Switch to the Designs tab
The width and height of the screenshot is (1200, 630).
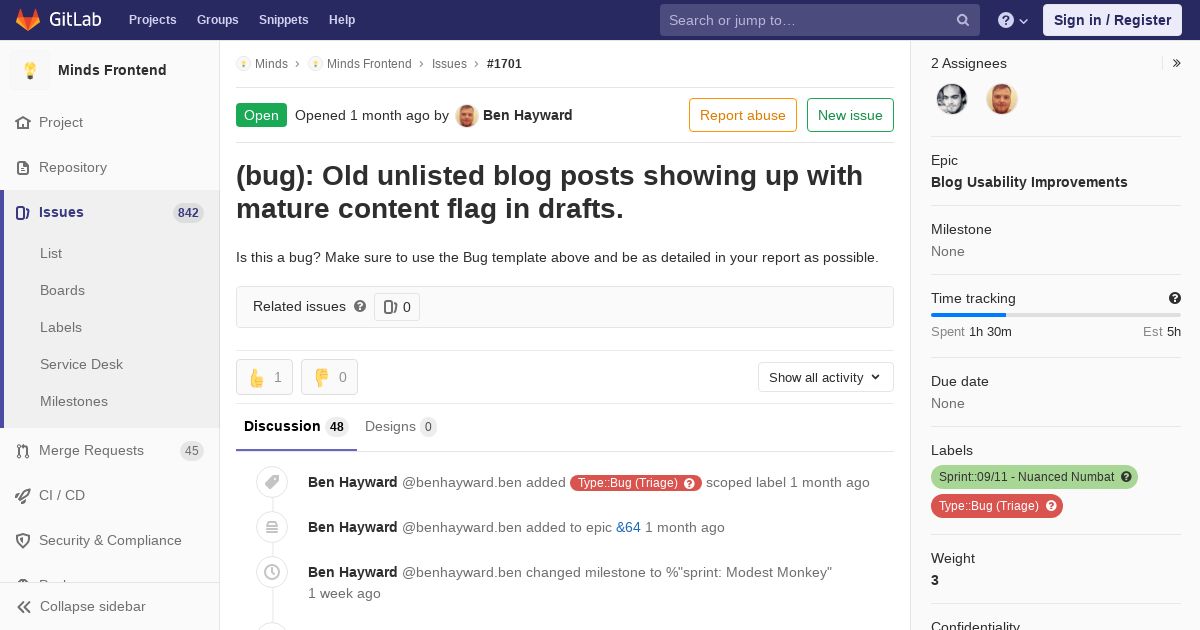(400, 426)
